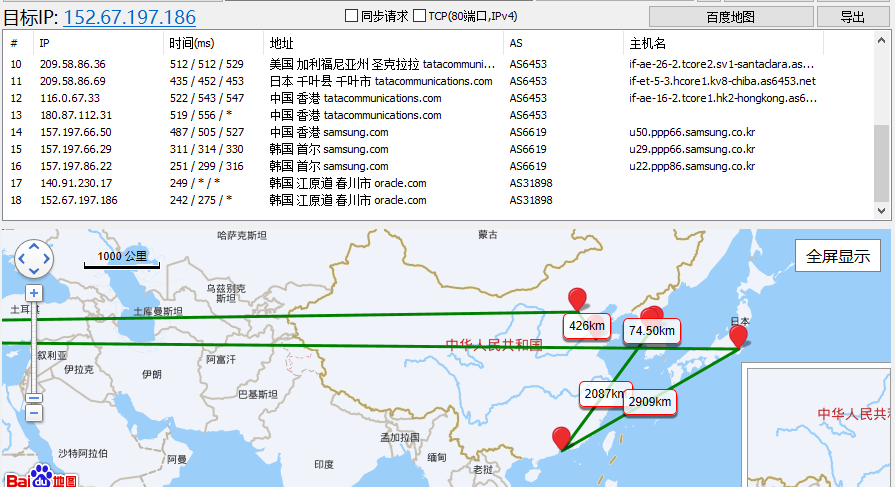Screen dimensions: 895x487
Task: Select hop 17 row 140.91.230.17
Action: [437, 183]
